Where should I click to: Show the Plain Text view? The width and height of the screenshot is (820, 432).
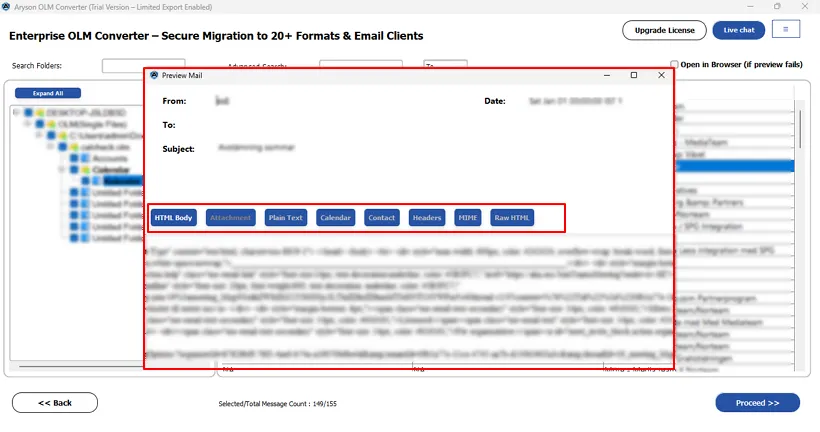tap(286, 217)
